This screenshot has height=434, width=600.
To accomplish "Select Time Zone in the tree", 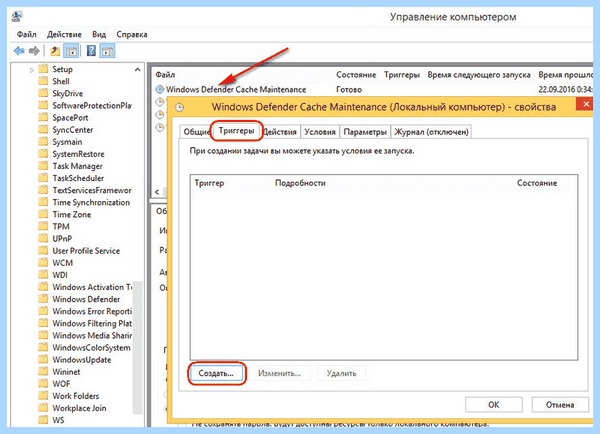I will click(72, 214).
